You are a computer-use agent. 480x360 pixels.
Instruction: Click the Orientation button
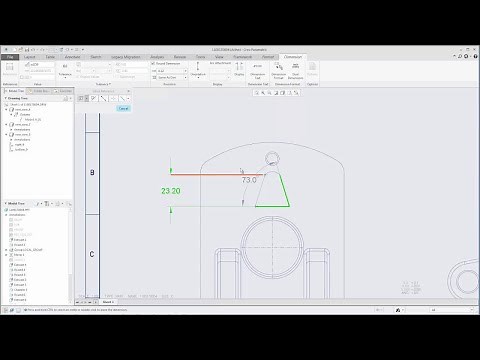coord(198,70)
